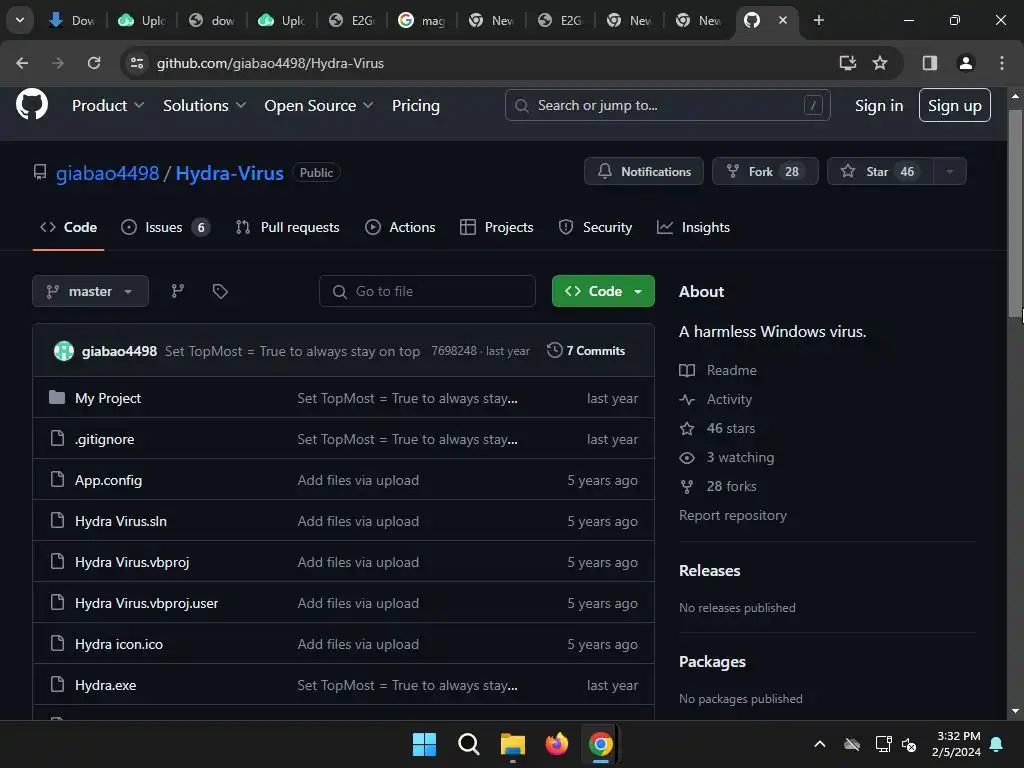The width and height of the screenshot is (1024, 768).
Task: Expand the Solutions menu
Action: coord(204,105)
